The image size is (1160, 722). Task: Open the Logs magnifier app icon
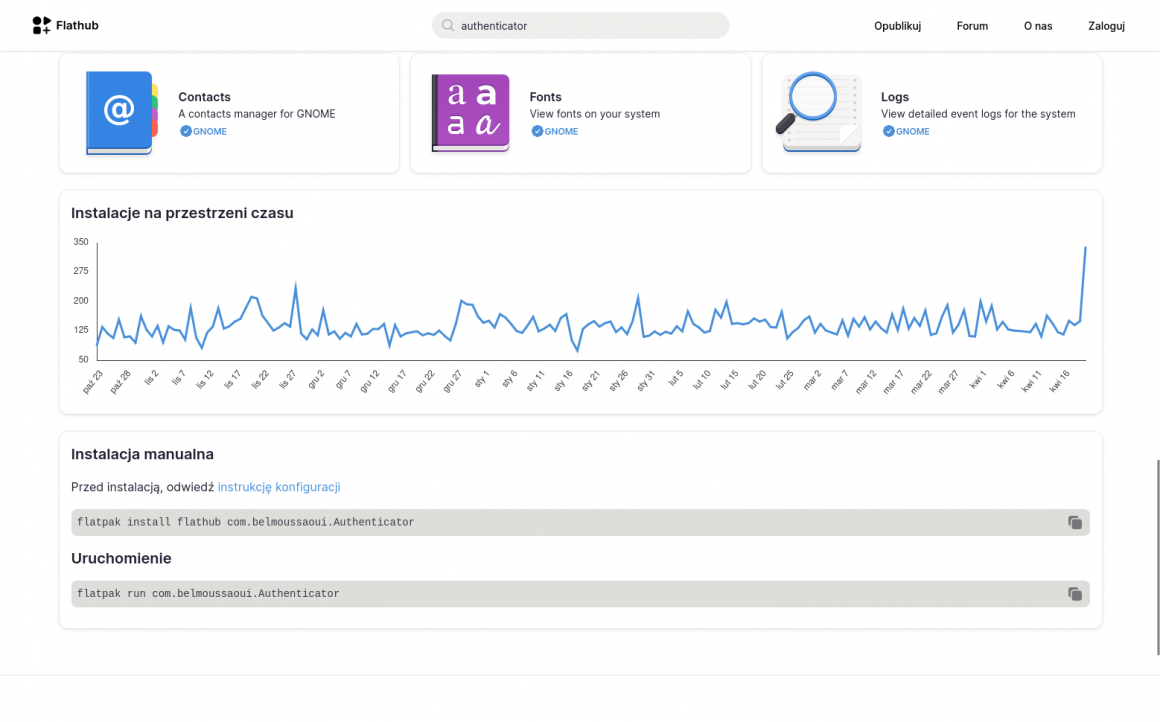[x=819, y=113]
